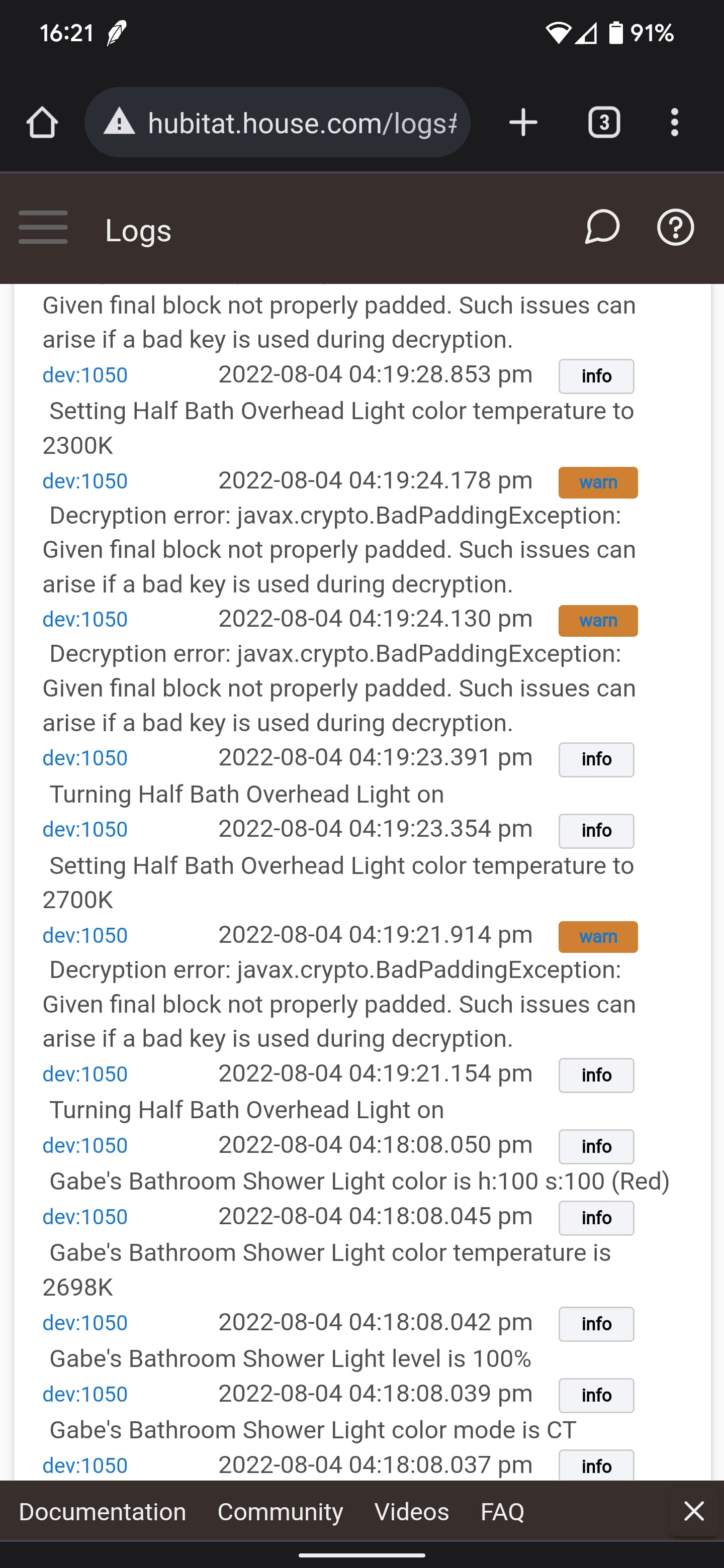Click the info badge at 04:19:23.391 pm

596,760
